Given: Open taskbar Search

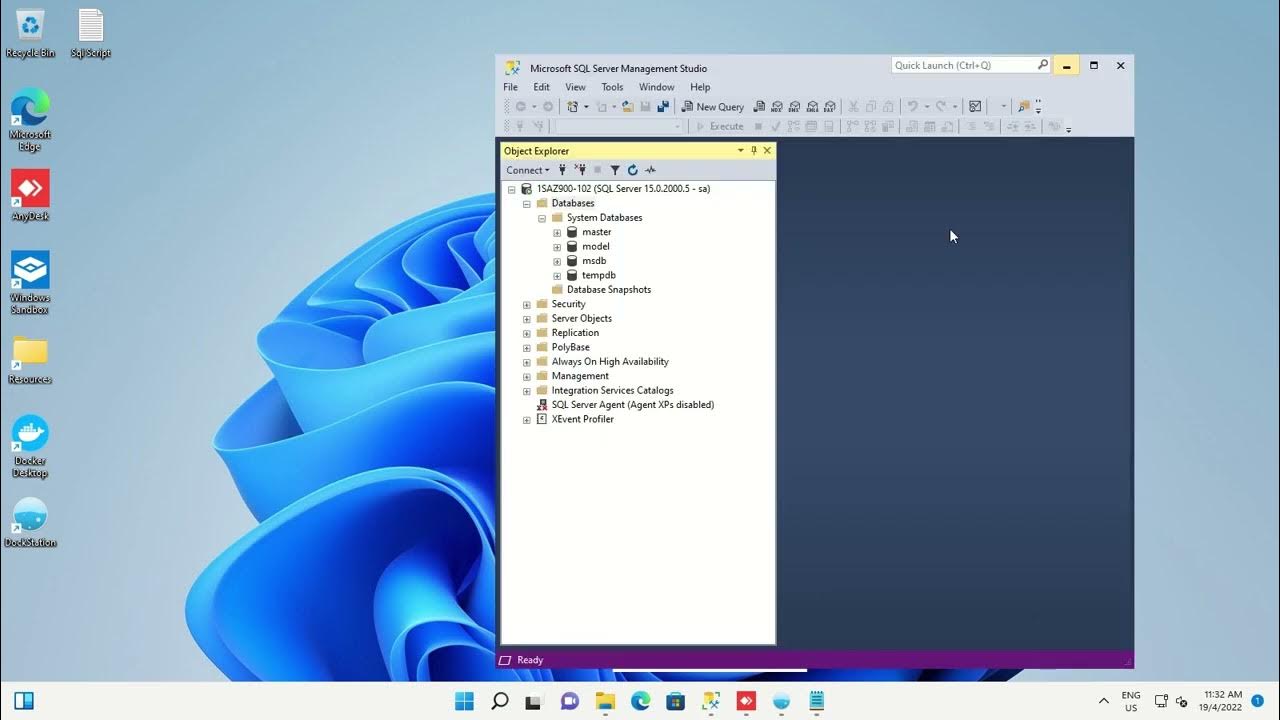Looking at the screenshot, I should [500, 701].
